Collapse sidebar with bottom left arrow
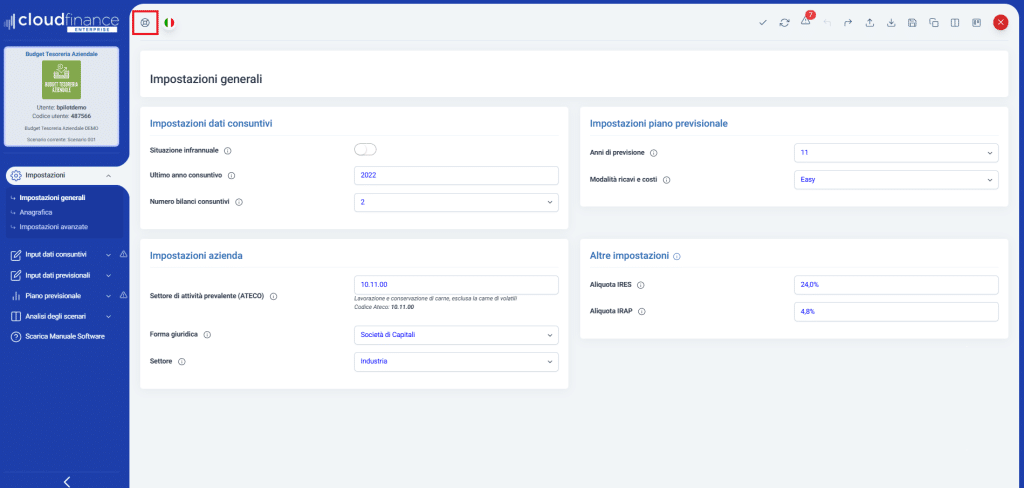Screen dimensions: 1024x488 pyautogui.click(x=67, y=481)
